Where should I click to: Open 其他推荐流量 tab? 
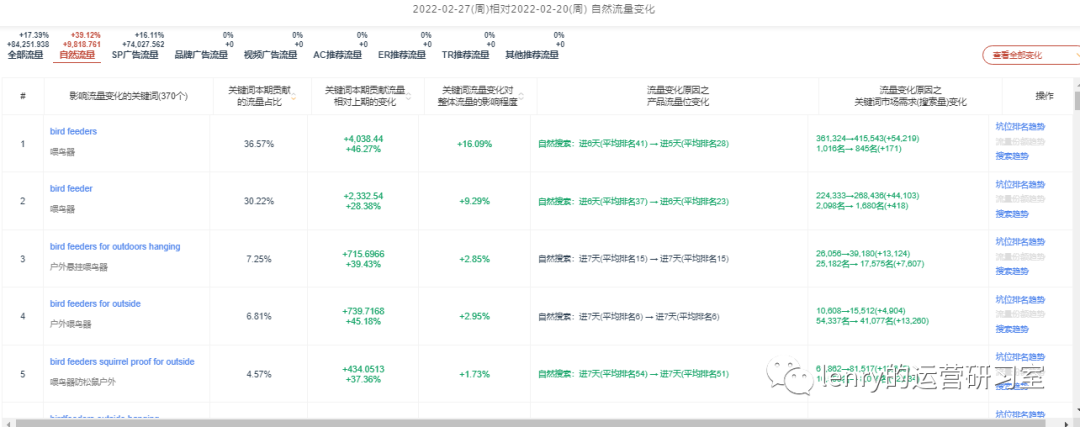532,55
